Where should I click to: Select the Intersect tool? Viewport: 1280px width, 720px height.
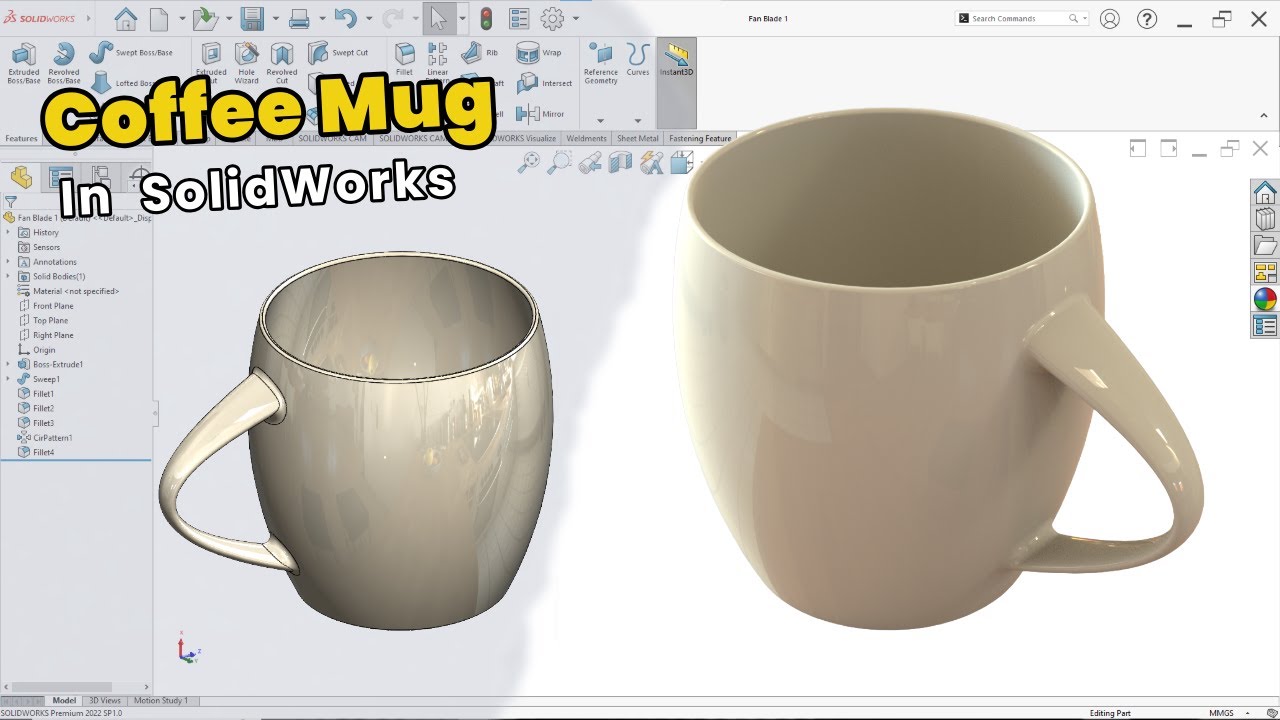point(545,83)
